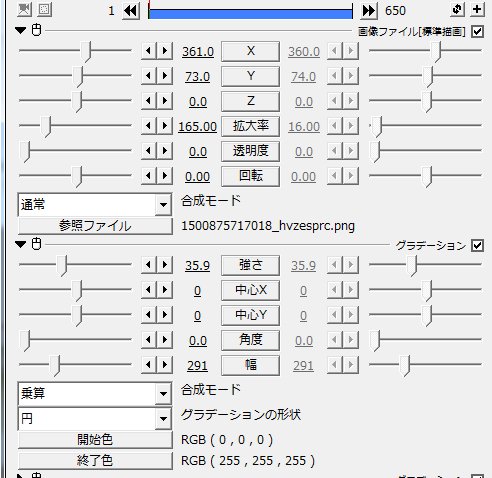Click the end frame number 650
Screen dimensions: 492x478
coord(395,11)
